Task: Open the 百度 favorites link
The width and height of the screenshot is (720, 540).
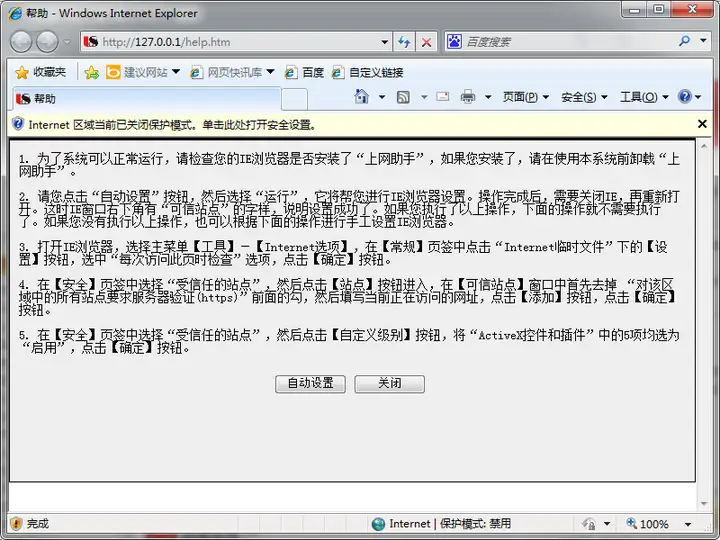Action: pyautogui.click(x=304, y=73)
